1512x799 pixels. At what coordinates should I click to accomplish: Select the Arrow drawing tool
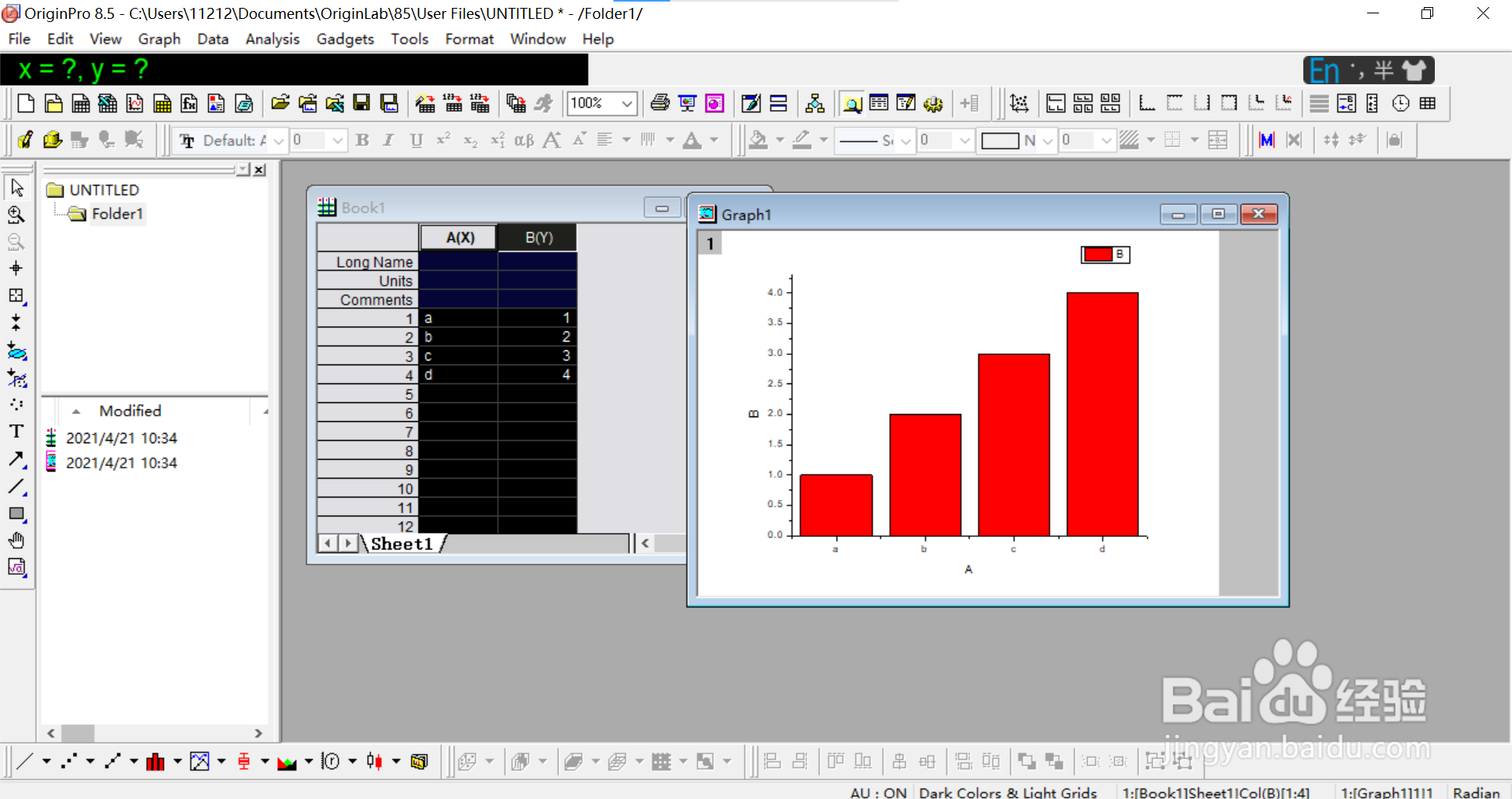[x=17, y=459]
